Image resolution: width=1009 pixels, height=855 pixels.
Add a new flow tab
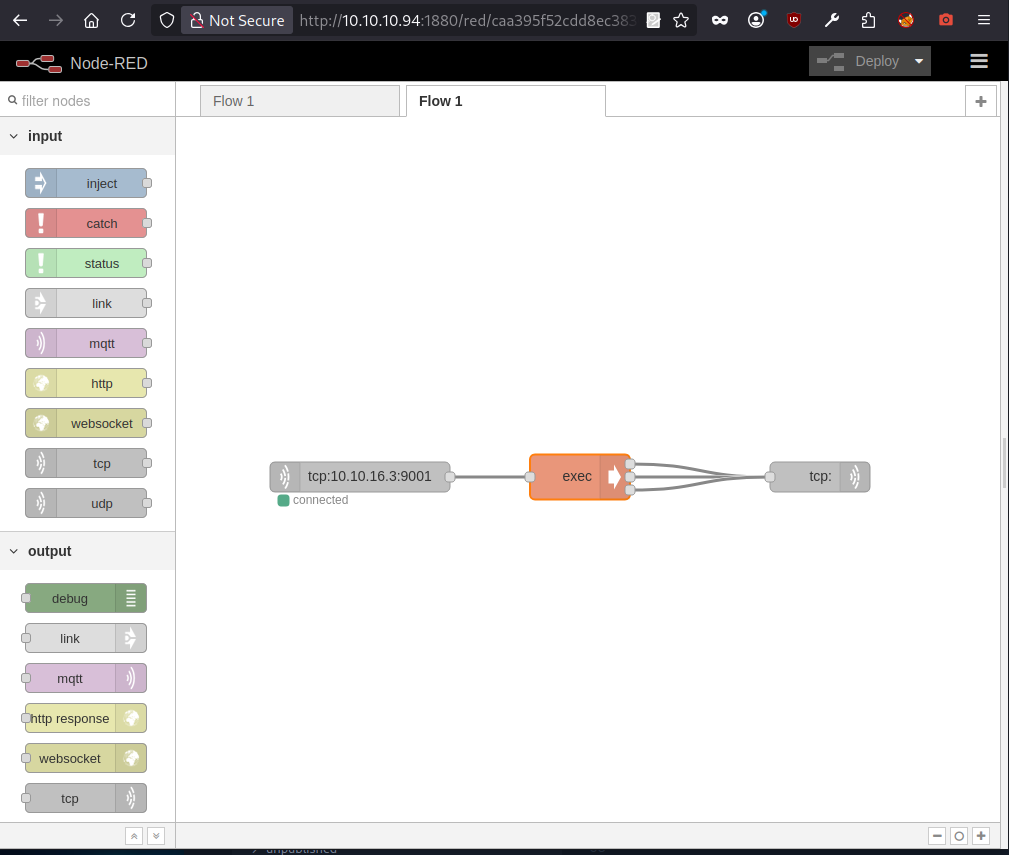point(980,101)
